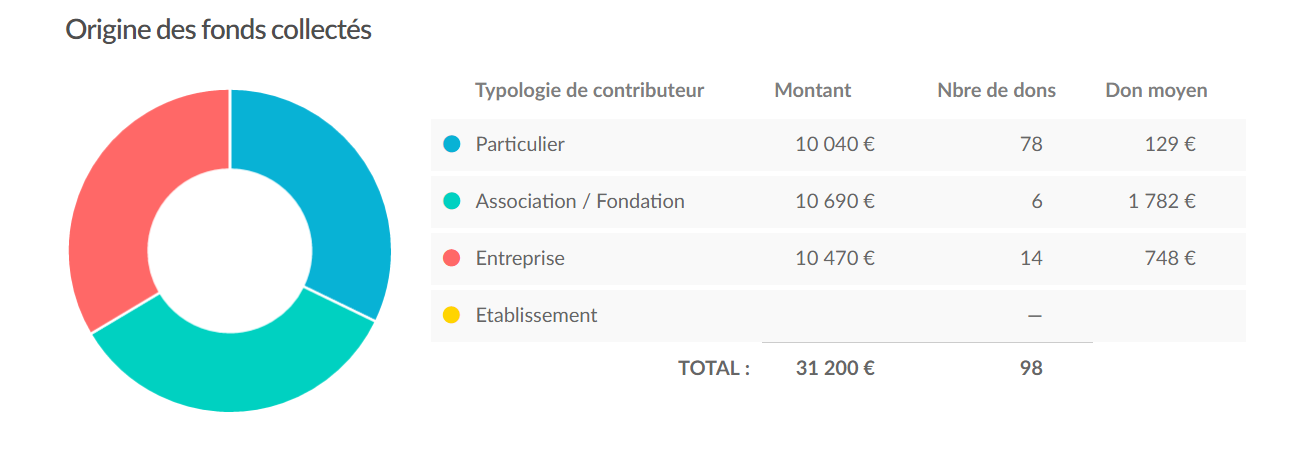Click the total donations count 98
1316x454 pixels.
[1031, 369]
